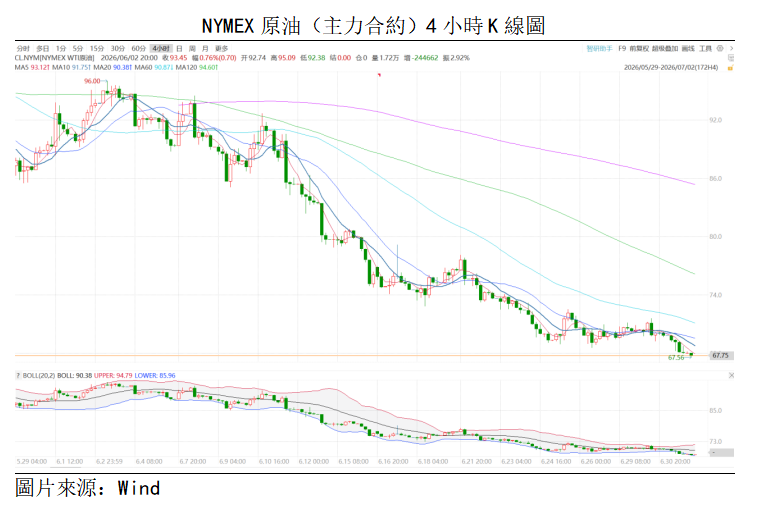The image size is (773, 511).
Task: Open chart settings gear icon
Action: tap(720, 48)
